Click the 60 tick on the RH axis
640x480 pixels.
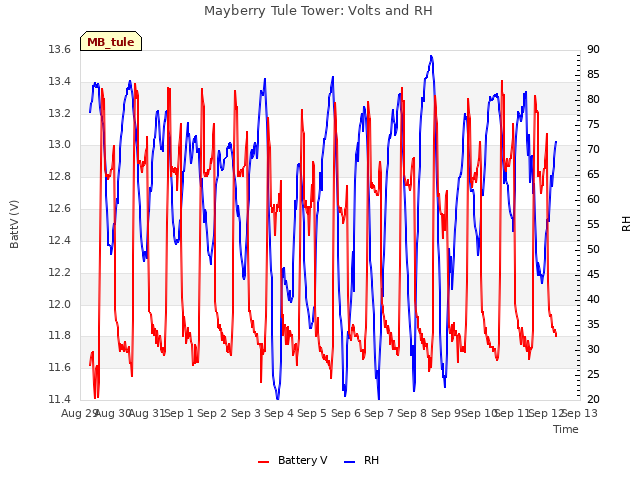[x=593, y=199]
